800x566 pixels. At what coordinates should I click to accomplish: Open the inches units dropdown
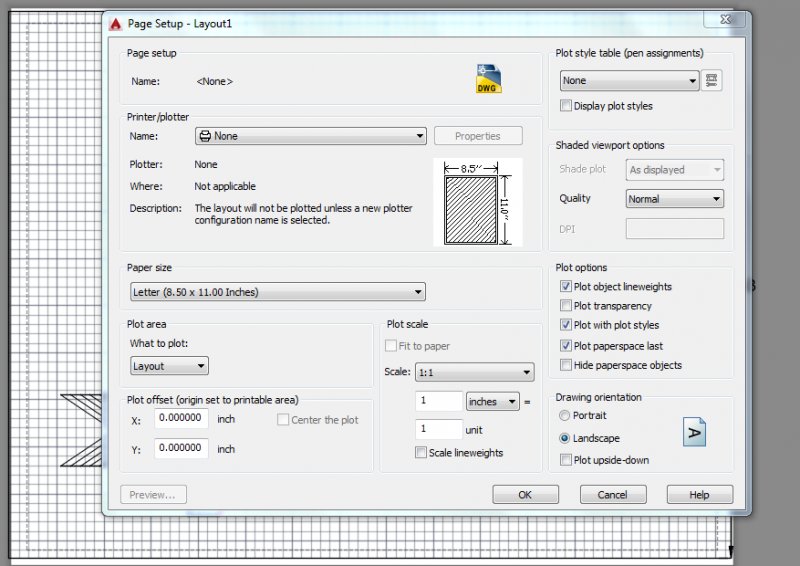(x=492, y=402)
